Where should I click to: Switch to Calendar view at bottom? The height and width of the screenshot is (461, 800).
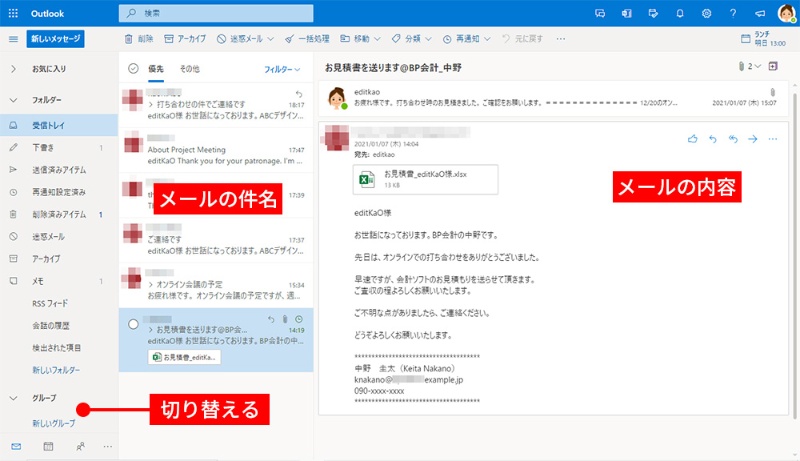point(48,447)
